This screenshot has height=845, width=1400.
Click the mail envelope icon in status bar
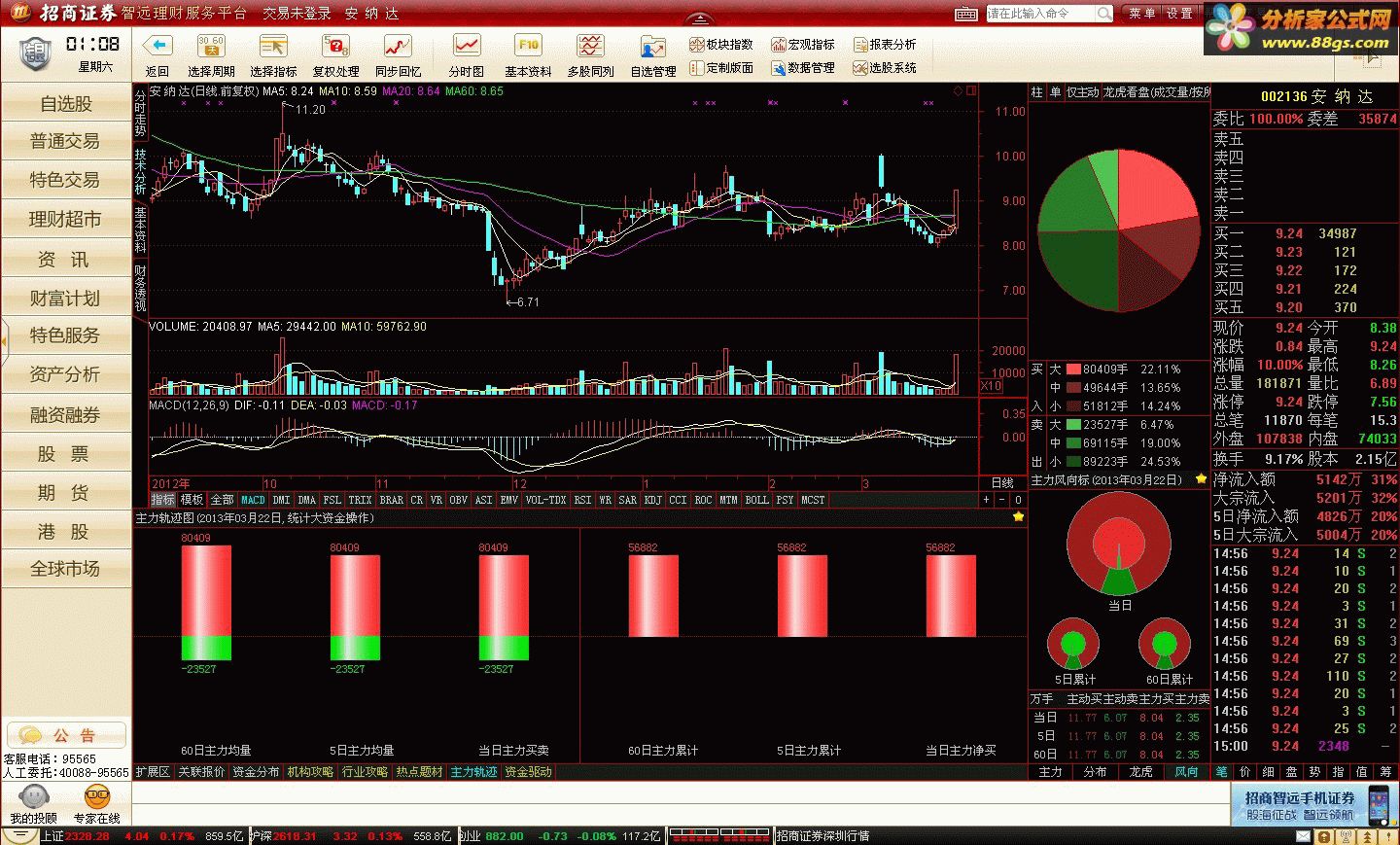click(1304, 836)
